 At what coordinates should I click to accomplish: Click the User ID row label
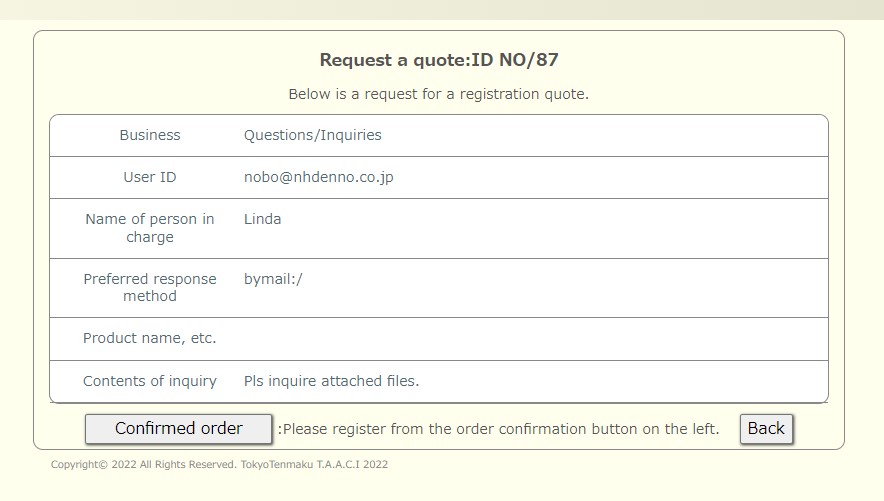(x=150, y=177)
